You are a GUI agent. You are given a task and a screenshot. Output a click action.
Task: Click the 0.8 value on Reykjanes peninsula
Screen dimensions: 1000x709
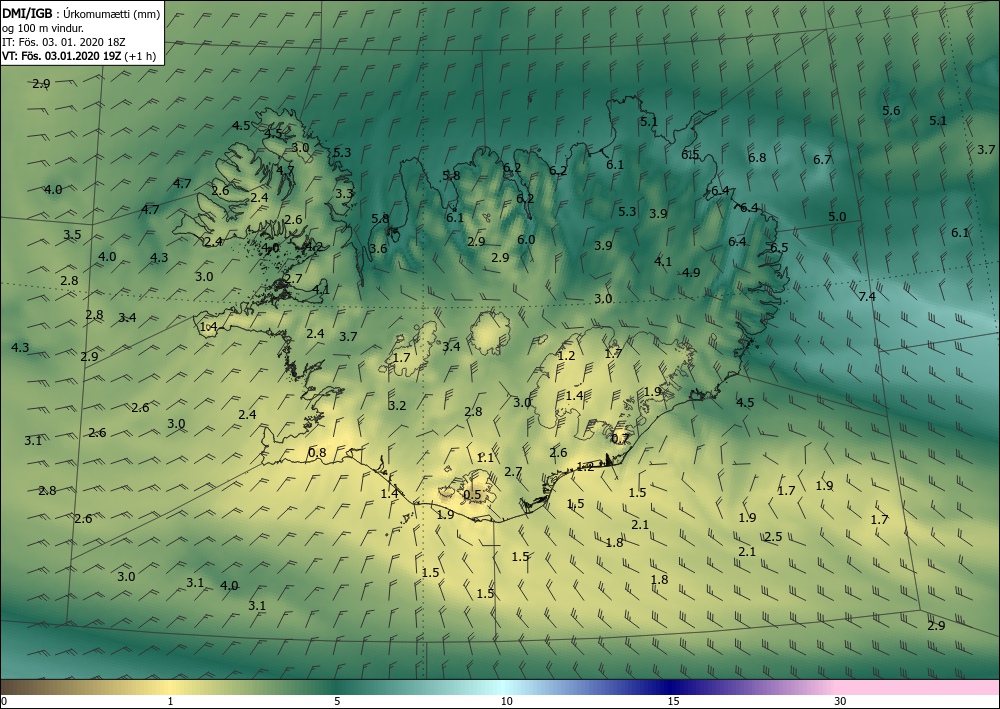point(317,453)
